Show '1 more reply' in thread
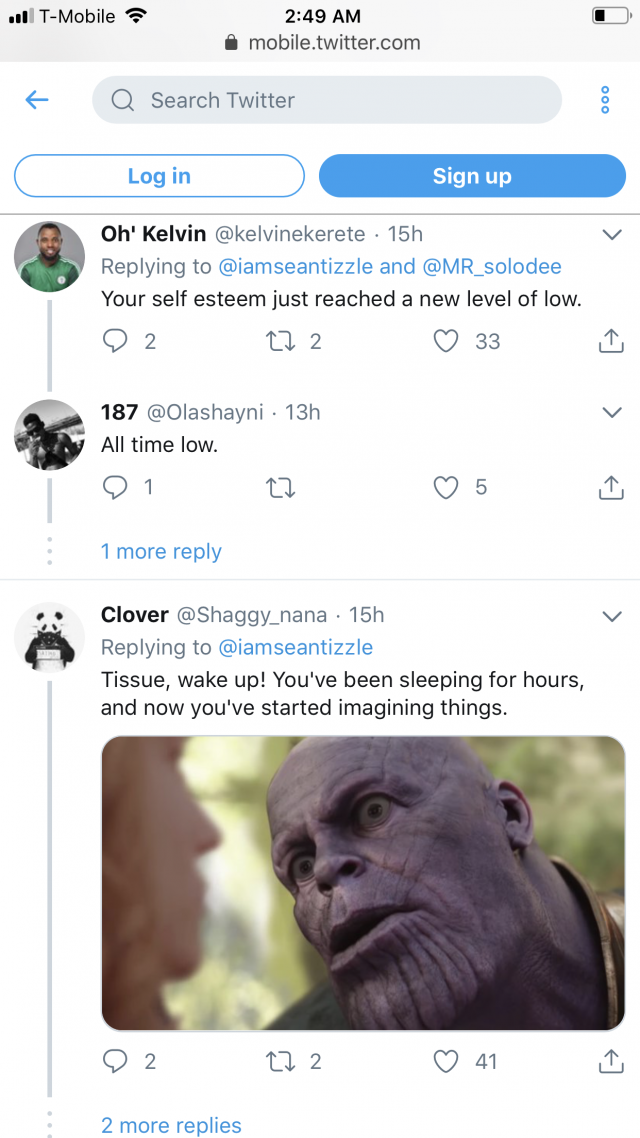The image size is (640, 1138). (x=161, y=551)
